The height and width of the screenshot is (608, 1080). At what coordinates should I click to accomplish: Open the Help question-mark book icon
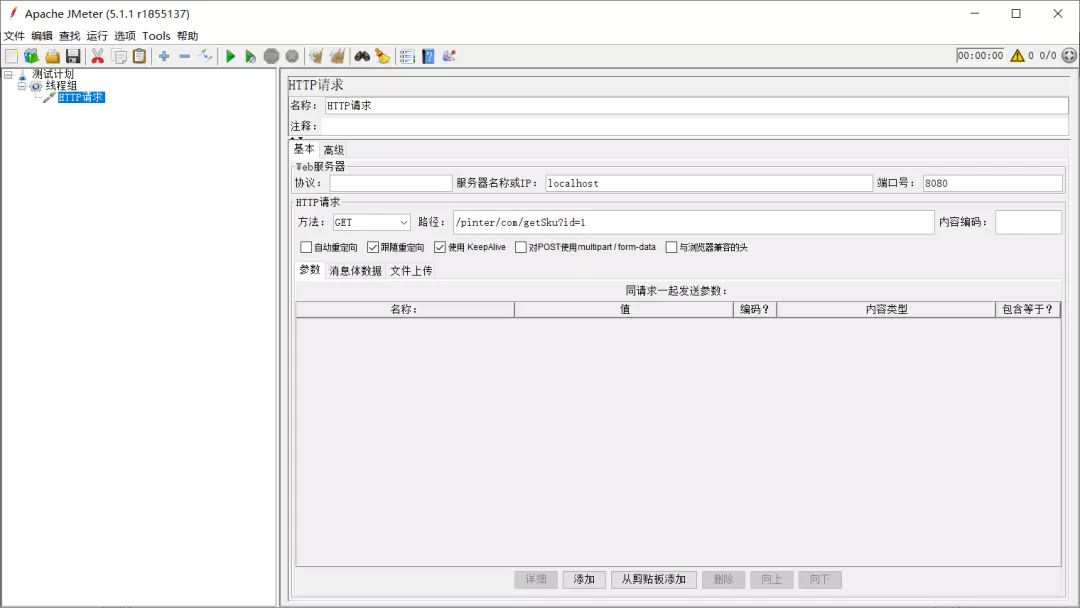pos(428,56)
